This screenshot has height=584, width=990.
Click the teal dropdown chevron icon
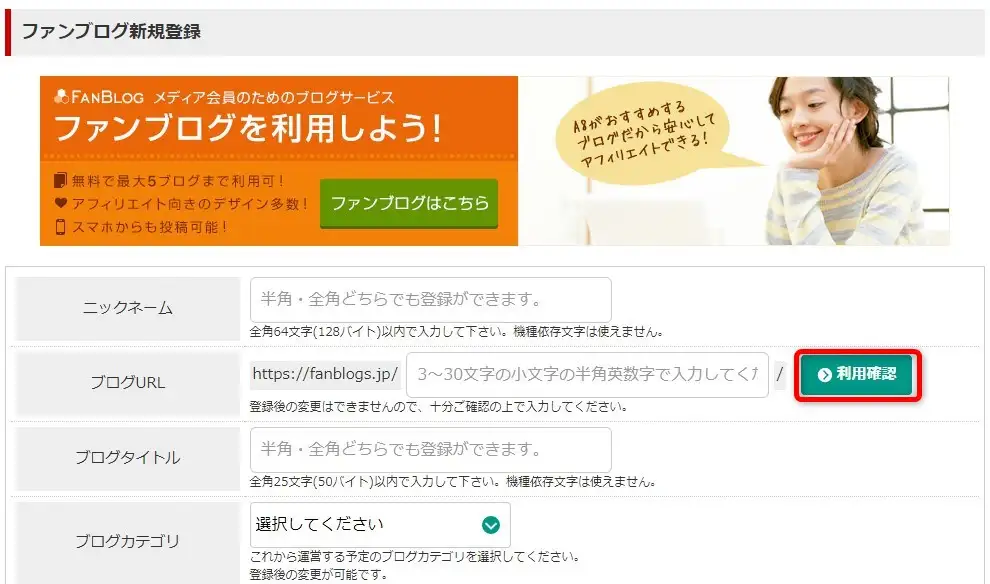pos(491,525)
